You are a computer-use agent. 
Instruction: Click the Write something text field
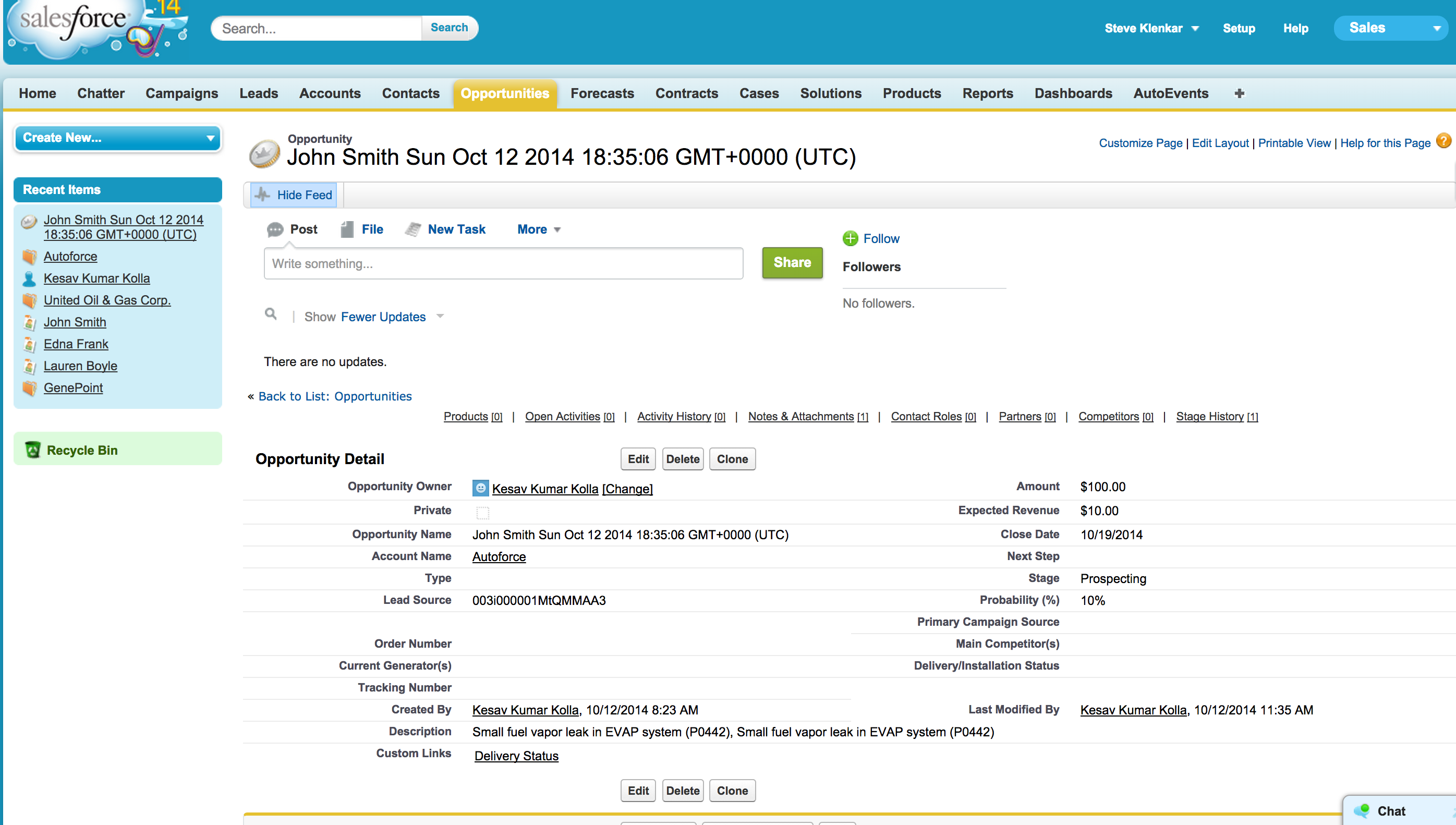[503, 263]
